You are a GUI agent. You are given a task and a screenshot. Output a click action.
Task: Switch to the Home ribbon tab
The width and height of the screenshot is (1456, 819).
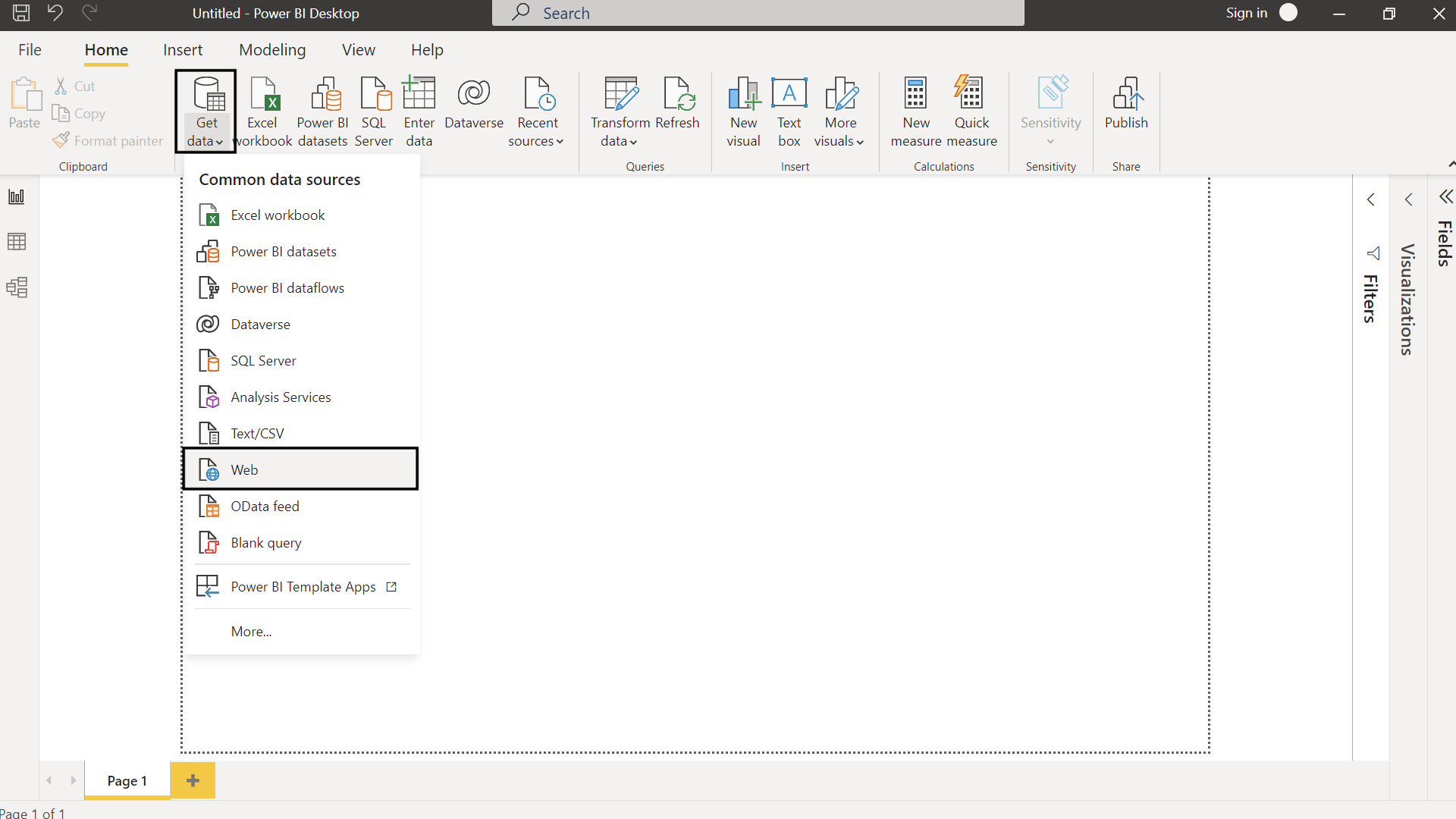coord(106,50)
